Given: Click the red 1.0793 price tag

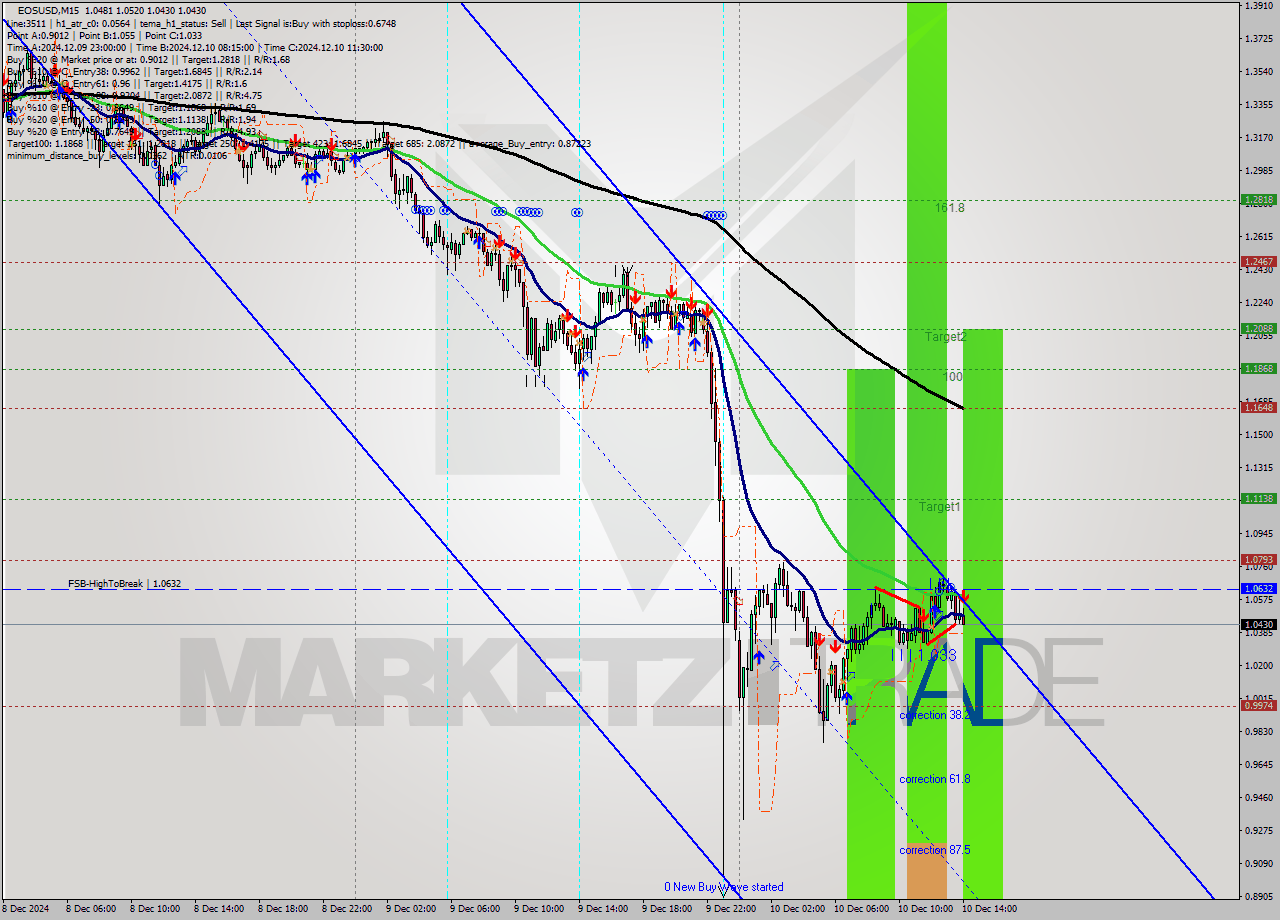Looking at the screenshot, I should 1258,560.
